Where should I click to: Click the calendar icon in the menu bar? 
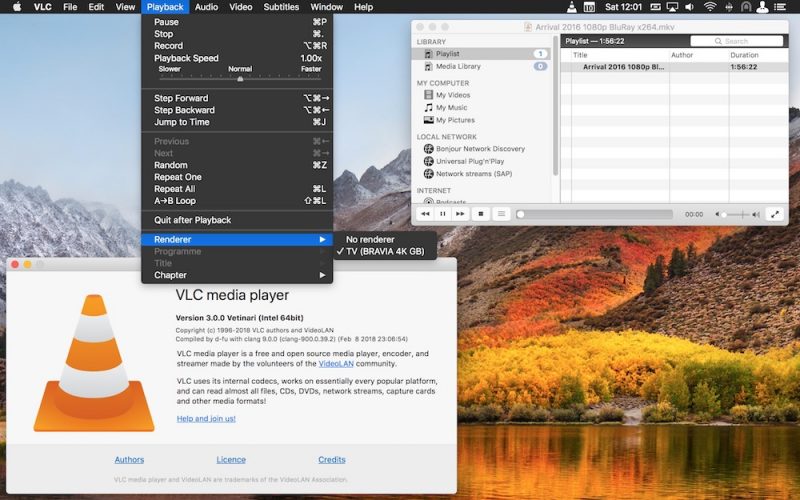589,7
